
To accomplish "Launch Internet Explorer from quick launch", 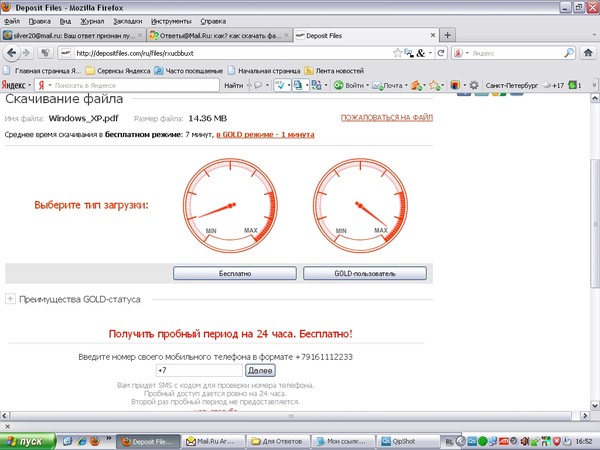I will 82,441.
